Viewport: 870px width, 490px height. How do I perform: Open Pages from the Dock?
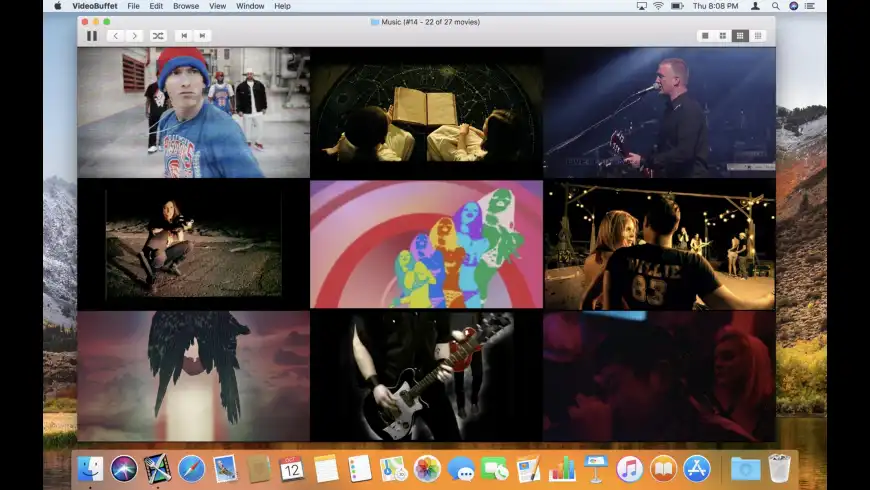[x=529, y=469]
